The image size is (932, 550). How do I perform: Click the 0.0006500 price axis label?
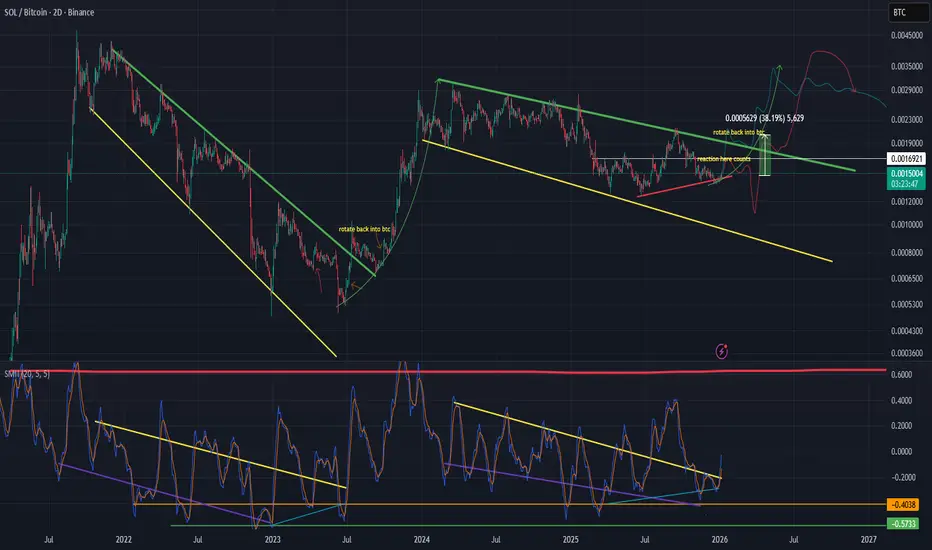(907, 278)
